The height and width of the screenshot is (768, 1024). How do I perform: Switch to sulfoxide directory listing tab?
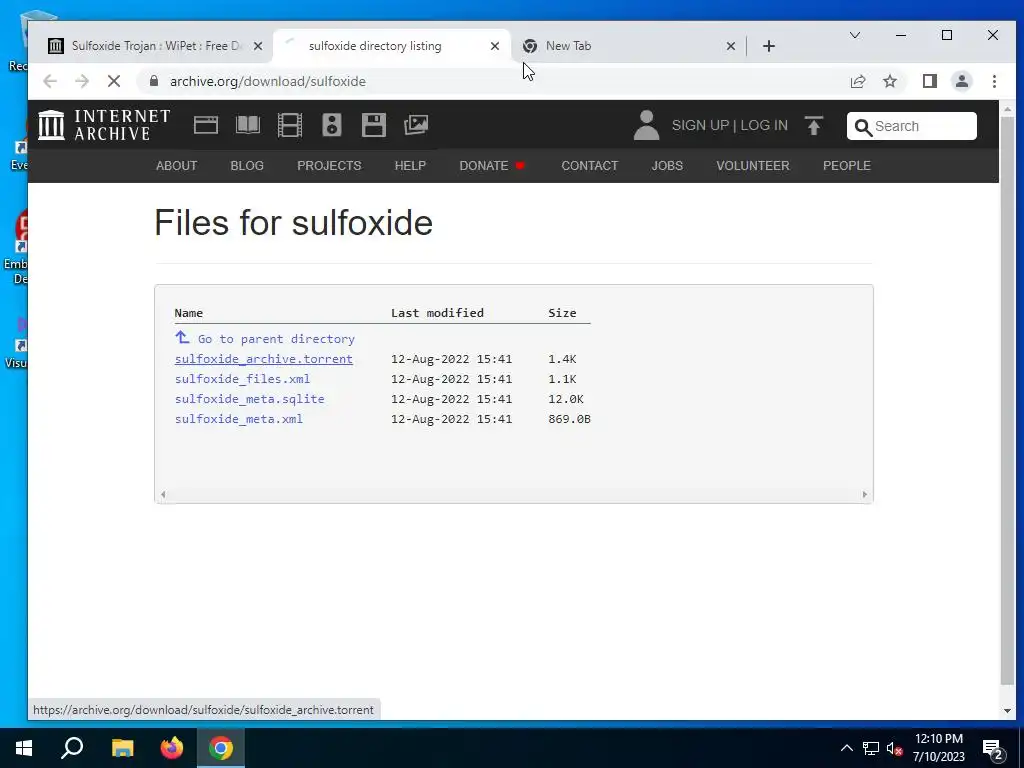click(x=392, y=46)
